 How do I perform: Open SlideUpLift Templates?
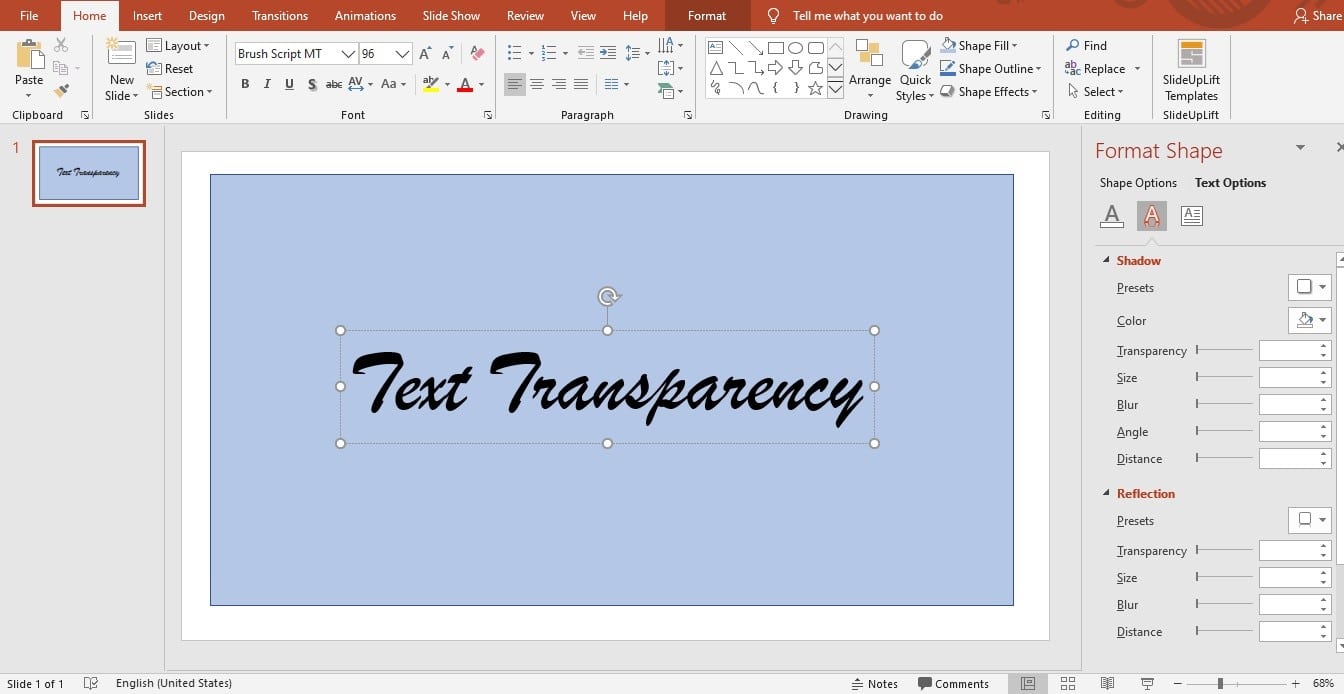(1191, 71)
